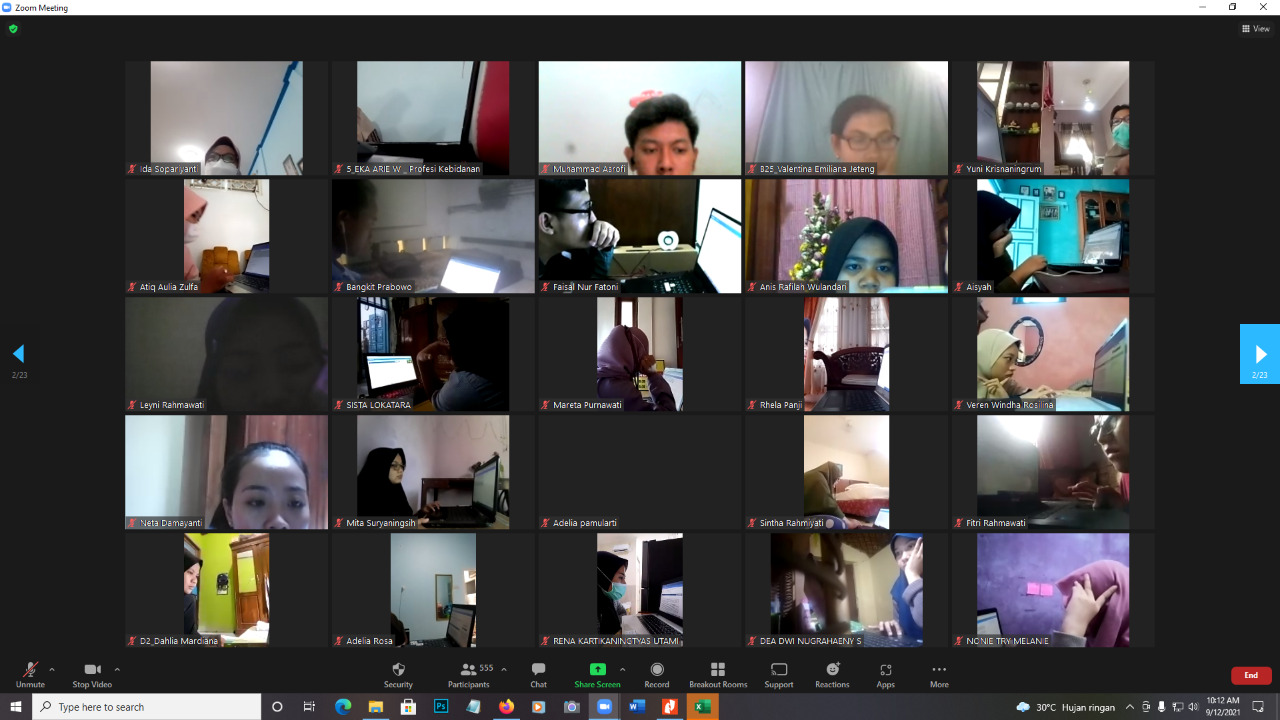Open the Chat panel
Viewport: 1280px width, 720px height.
pos(538,670)
